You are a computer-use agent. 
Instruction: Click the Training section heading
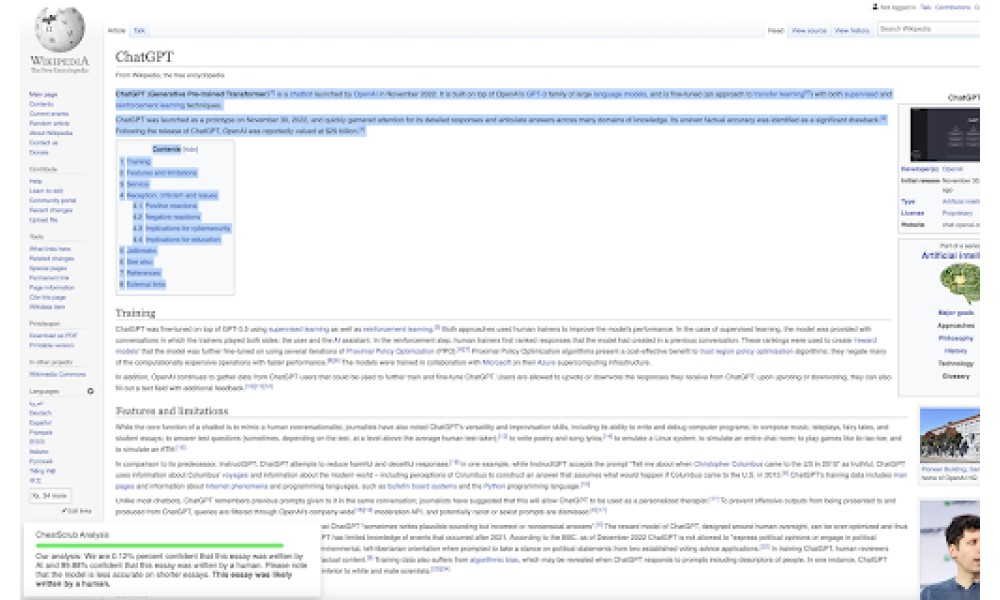[135, 312]
